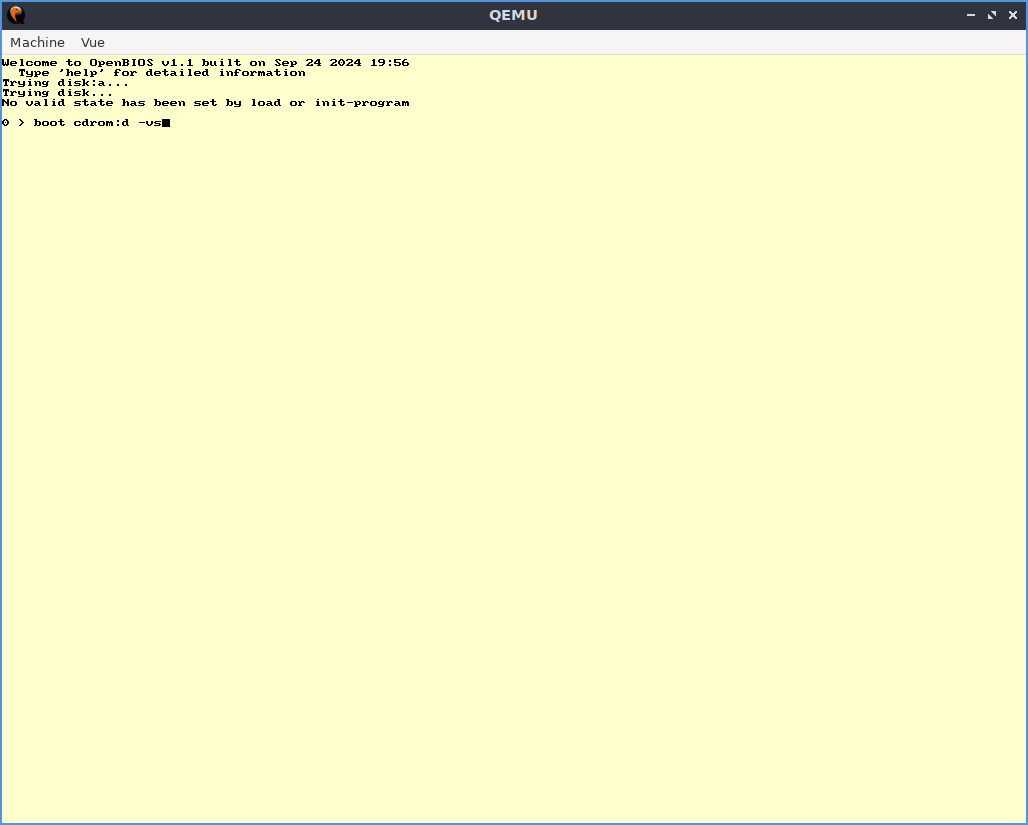The image size is (1028, 825).
Task: Minimize the QEMU window
Action: [970, 15]
